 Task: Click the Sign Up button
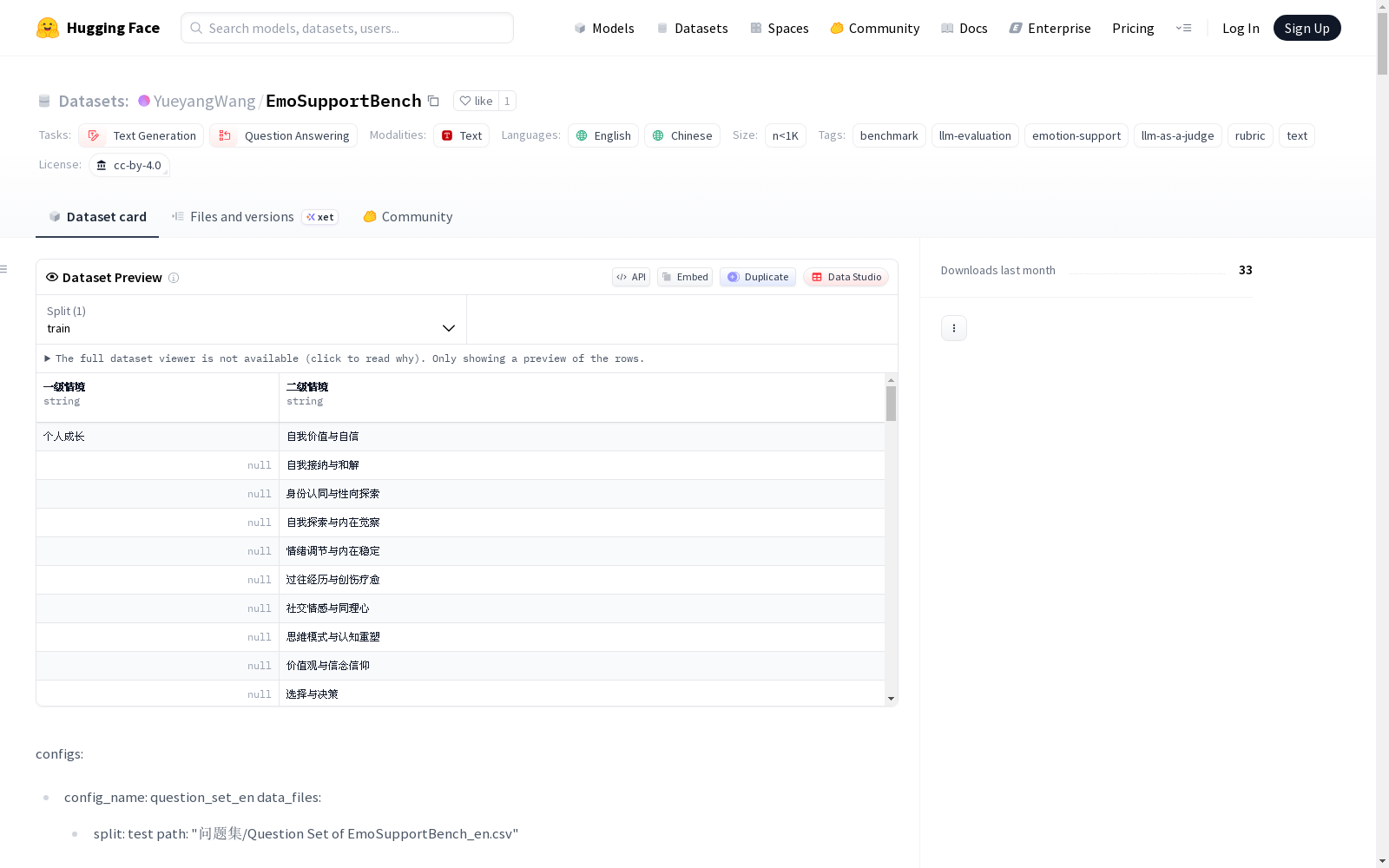pos(1307,28)
